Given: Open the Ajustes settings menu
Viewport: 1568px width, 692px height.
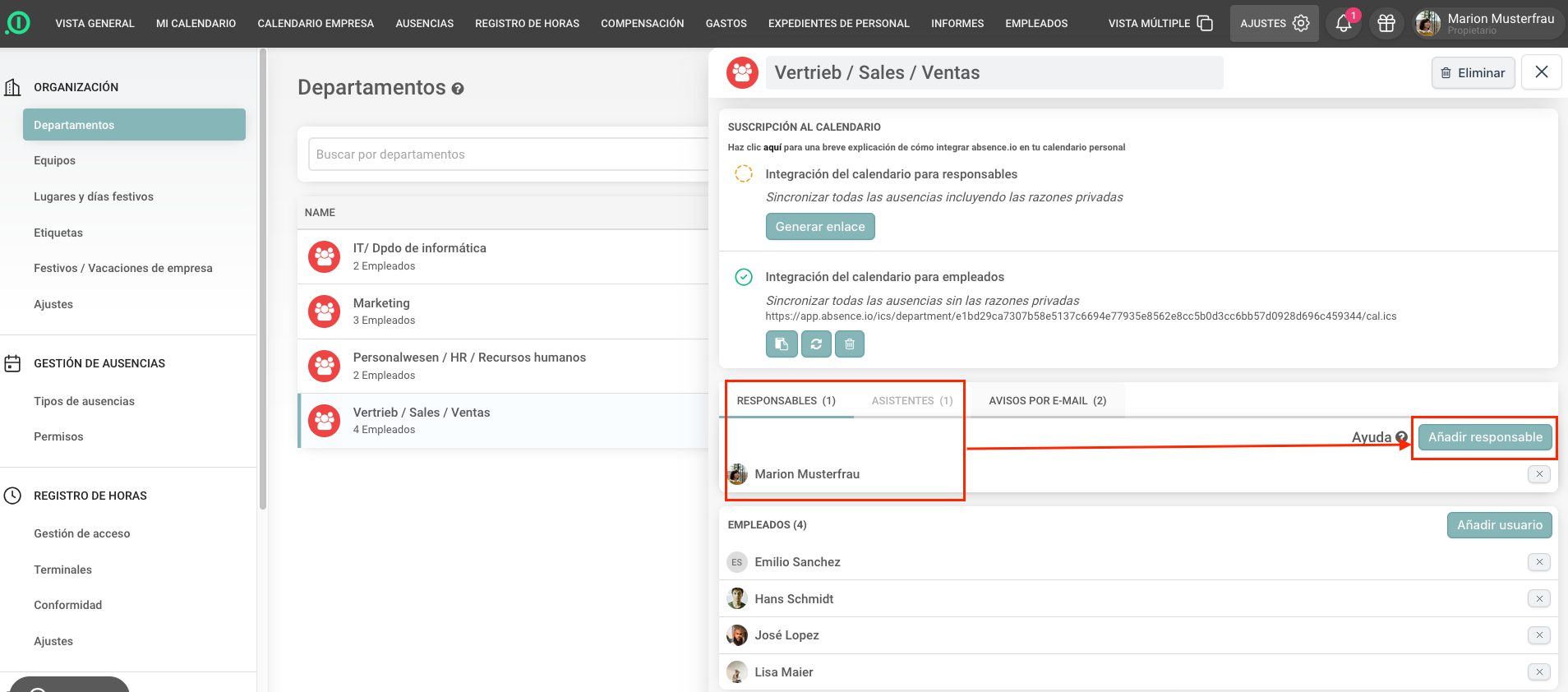Looking at the screenshot, I should click(1274, 24).
